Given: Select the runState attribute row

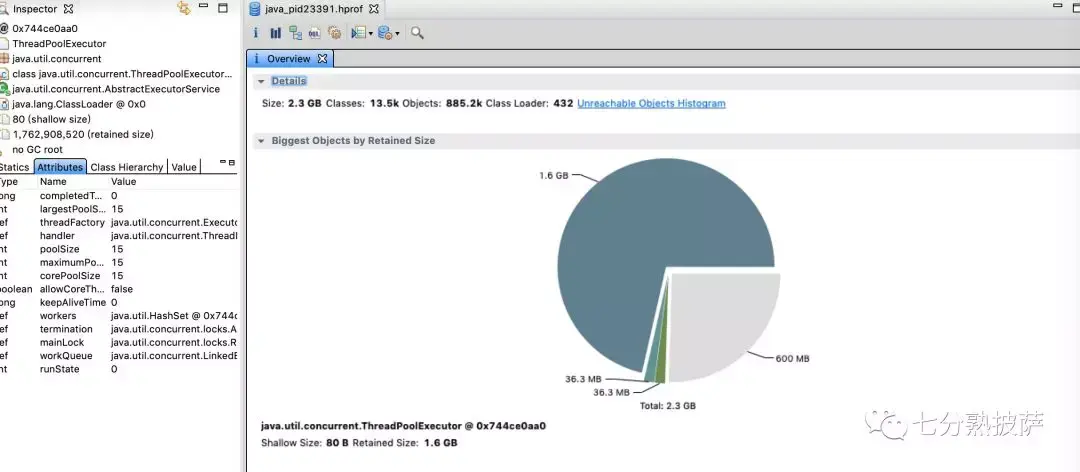Looking at the screenshot, I should pyautogui.click(x=118, y=369).
